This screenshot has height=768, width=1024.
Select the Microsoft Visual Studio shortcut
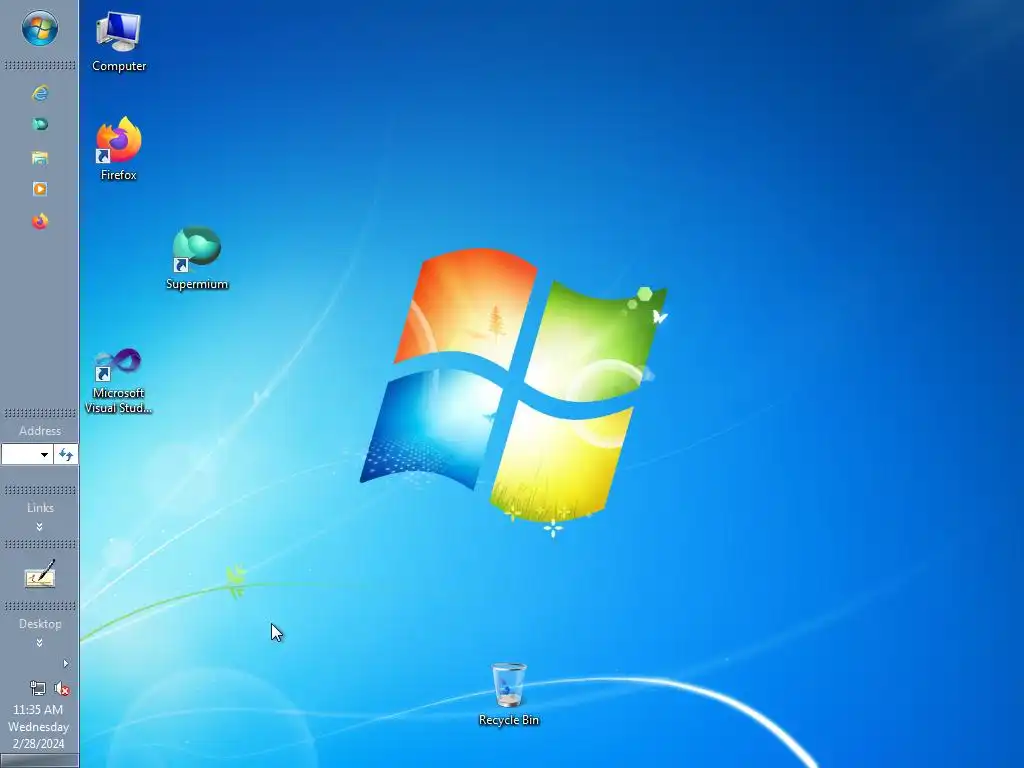[118, 381]
